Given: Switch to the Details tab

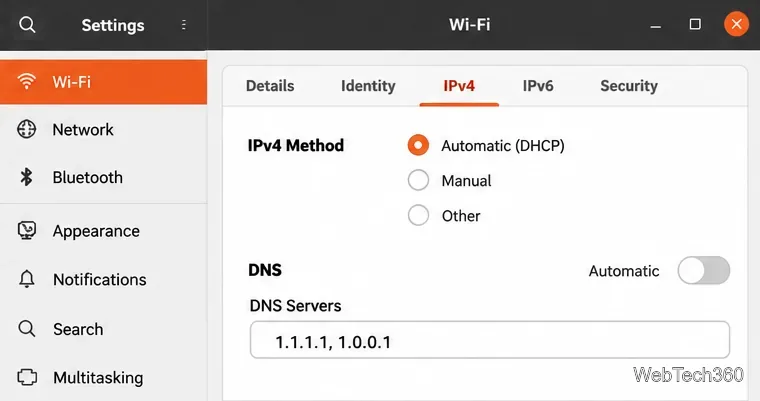Looking at the screenshot, I should point(270,86).
